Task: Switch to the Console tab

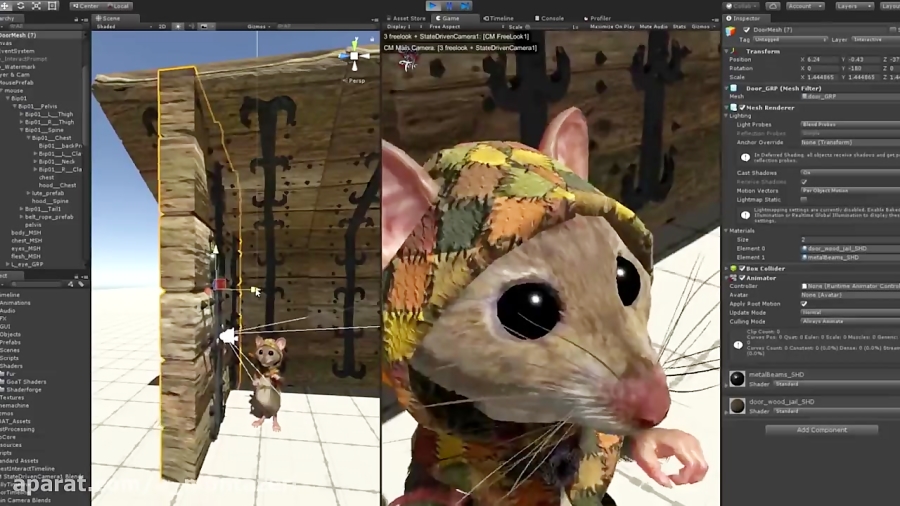Action: (549, 18)
